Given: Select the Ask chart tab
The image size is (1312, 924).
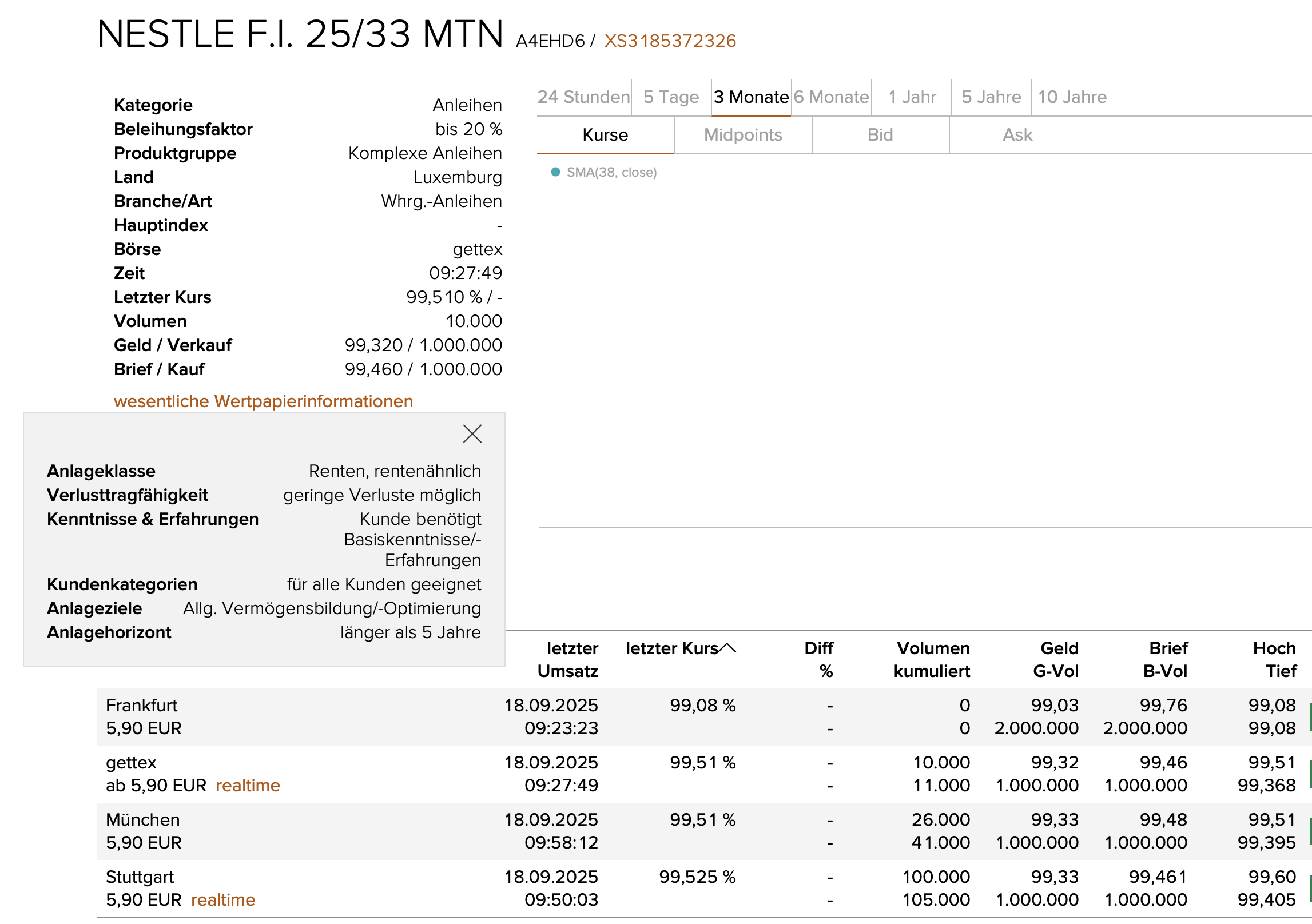Looking at the screenshot, I should pos(1017,135).
